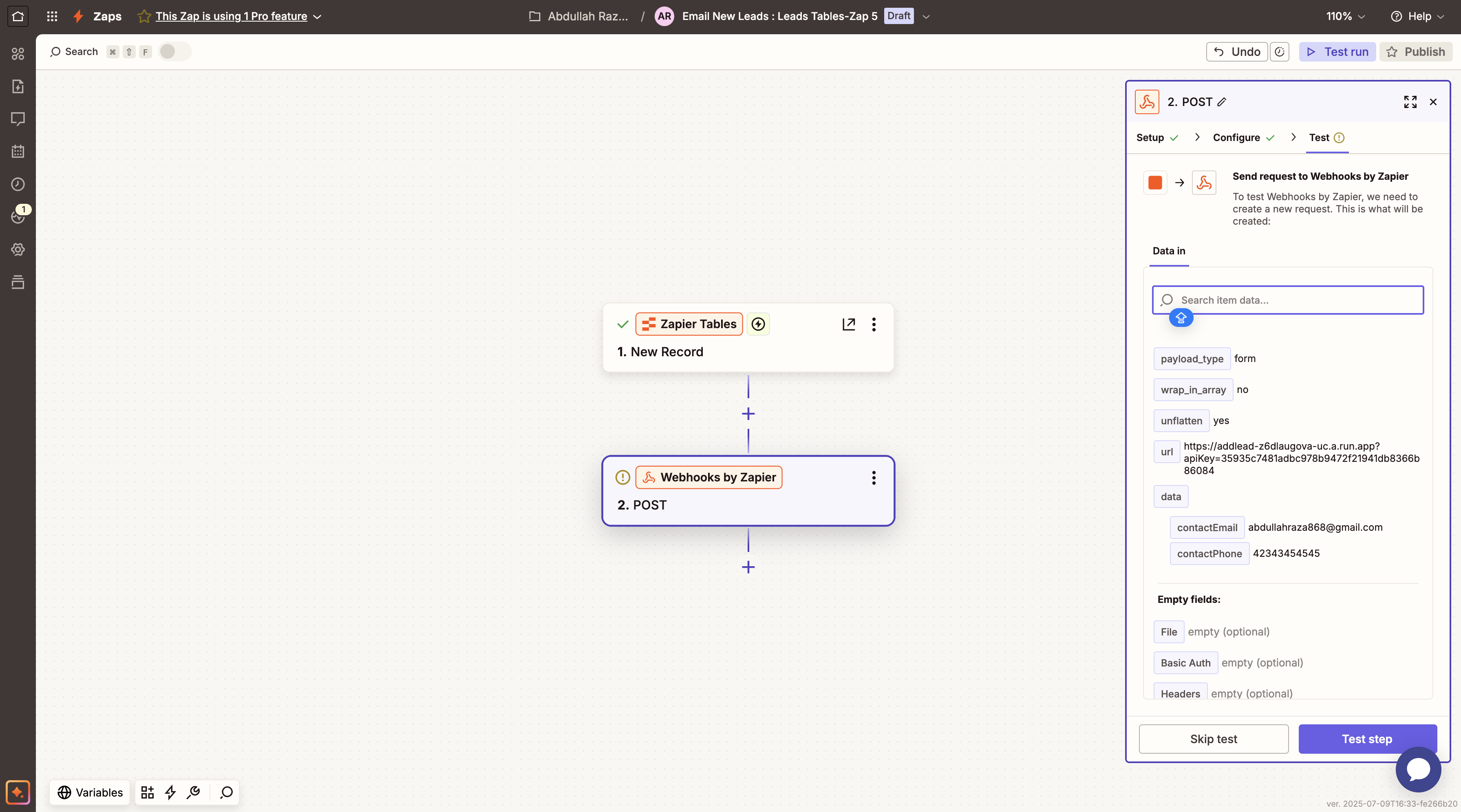Switch to the Configure tab

pyautogui.click(x=1236, y=138)
